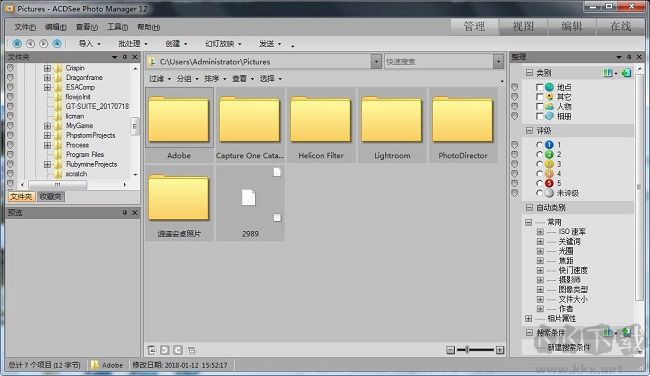The image size is (650, 376).
Task: Zoom out thumbnails with the minus icon
Action: click(x=451, y=350)
